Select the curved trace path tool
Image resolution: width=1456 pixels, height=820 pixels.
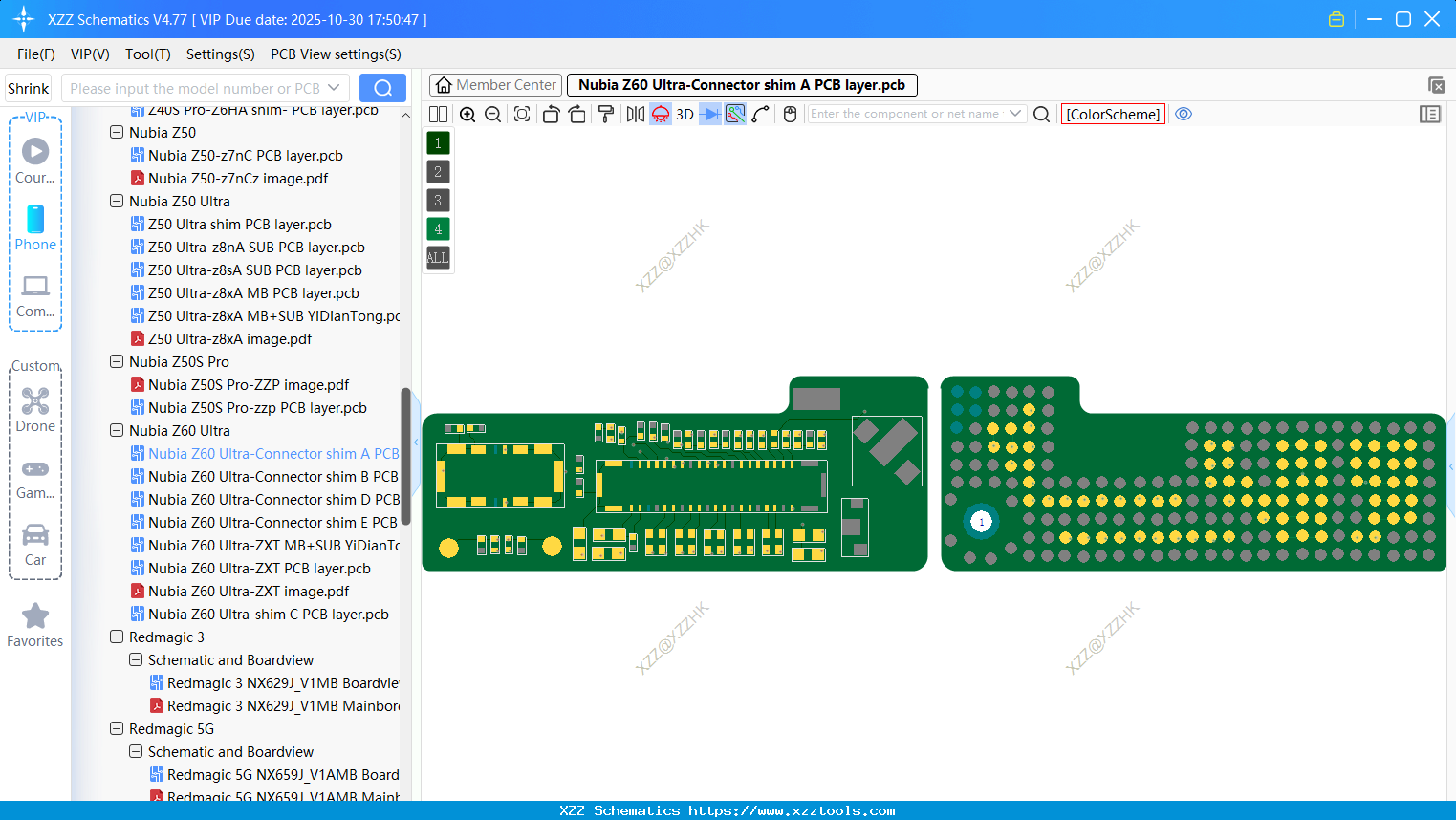[761, 115]
